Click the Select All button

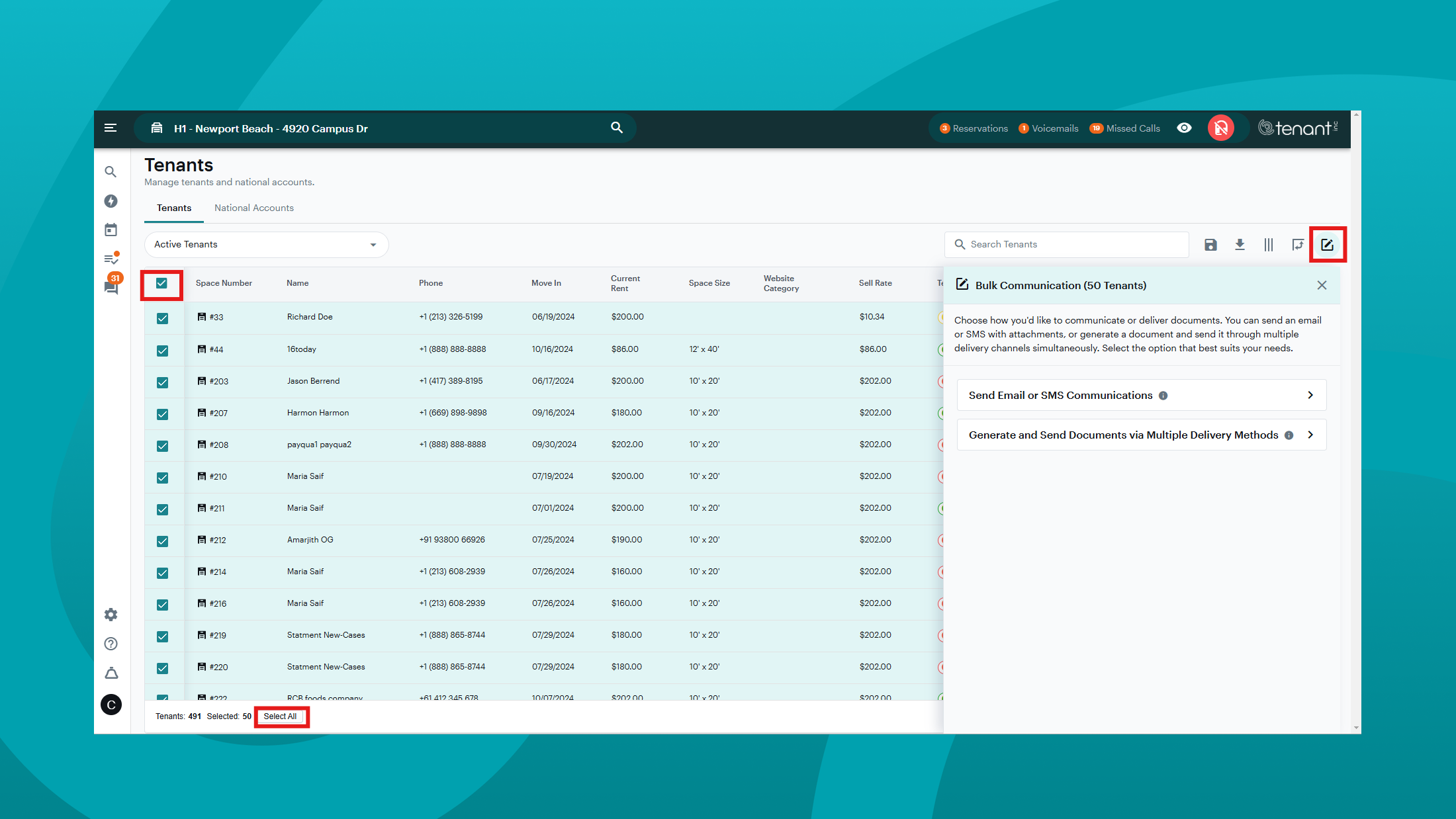click(x=281, y=716)
